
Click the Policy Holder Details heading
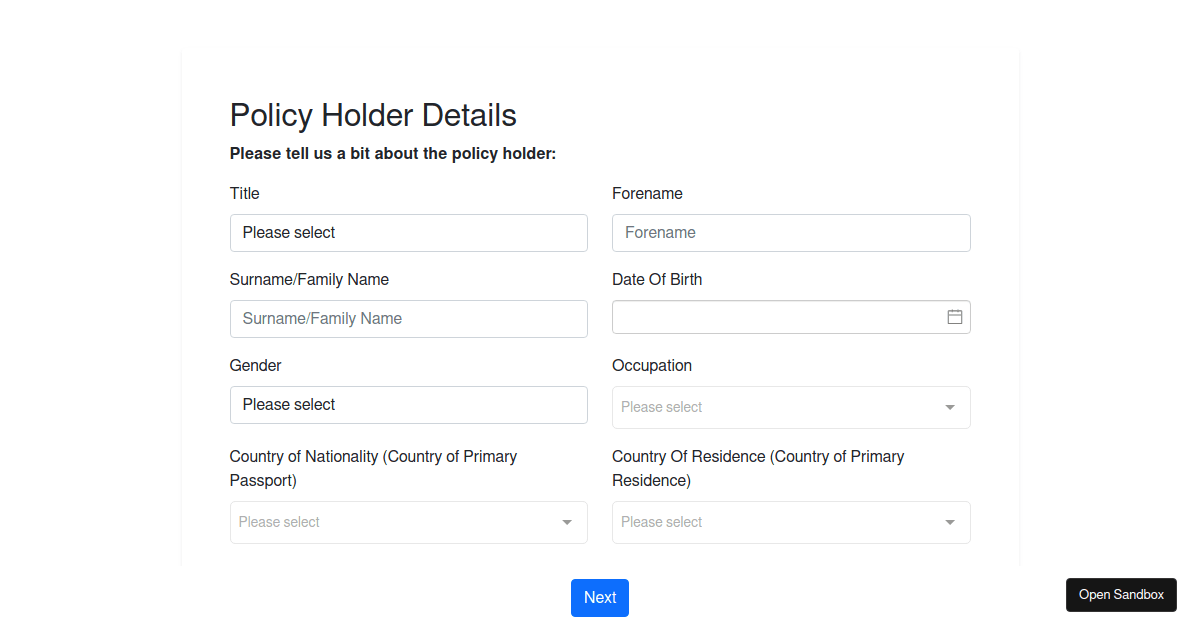(373, 115)
